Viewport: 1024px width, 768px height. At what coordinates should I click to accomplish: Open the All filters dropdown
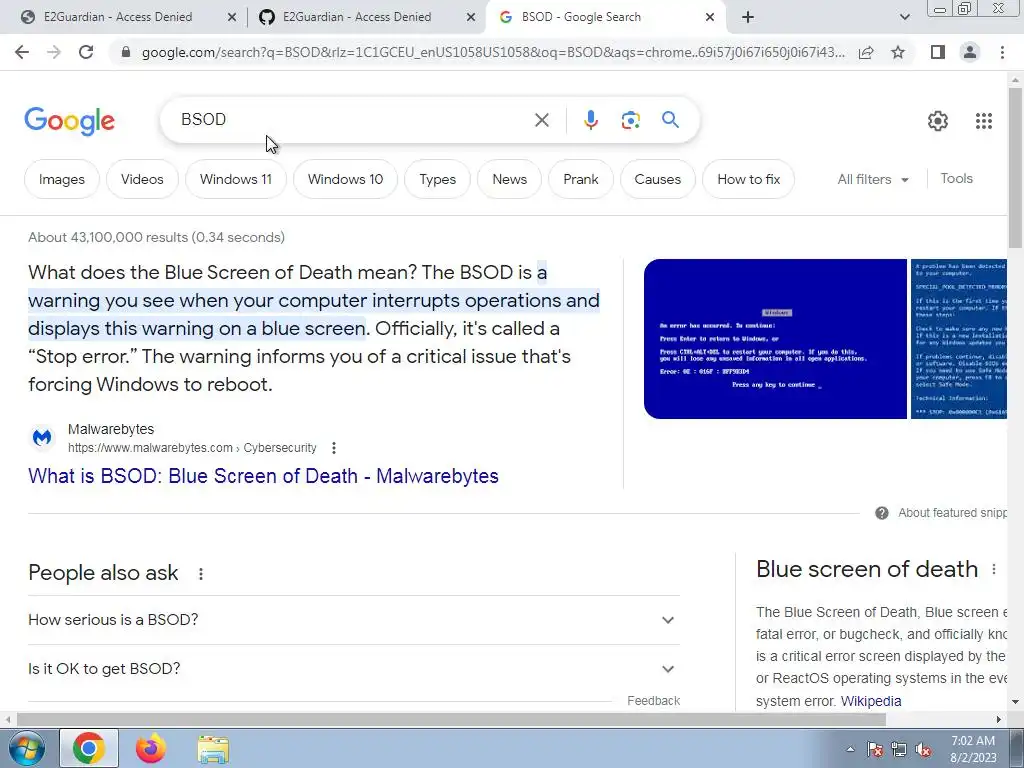873,179
